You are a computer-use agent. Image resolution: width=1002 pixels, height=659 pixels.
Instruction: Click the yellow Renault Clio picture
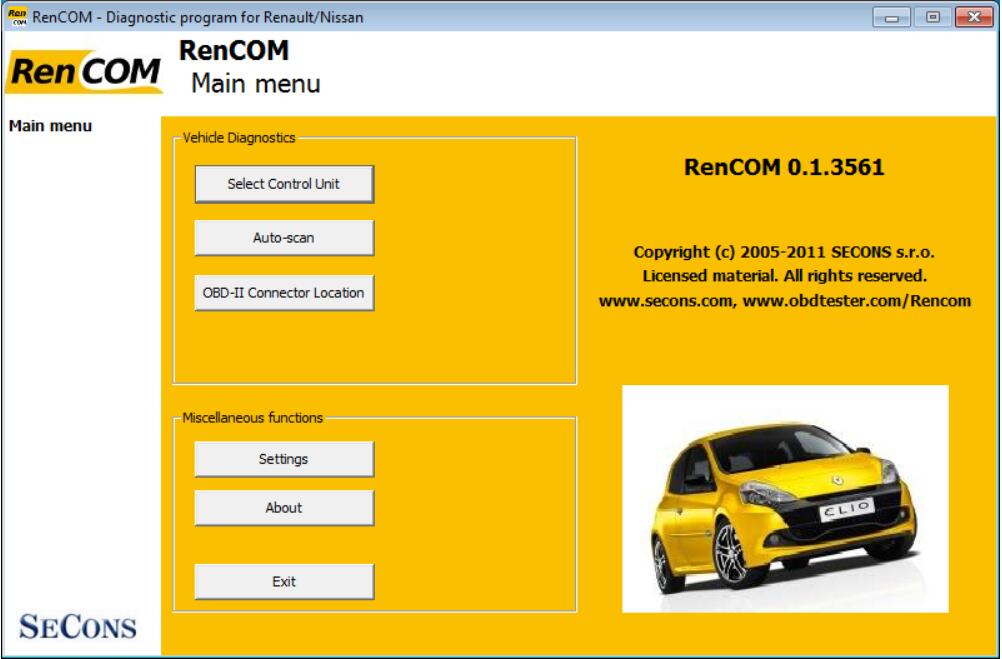(785, 499)
